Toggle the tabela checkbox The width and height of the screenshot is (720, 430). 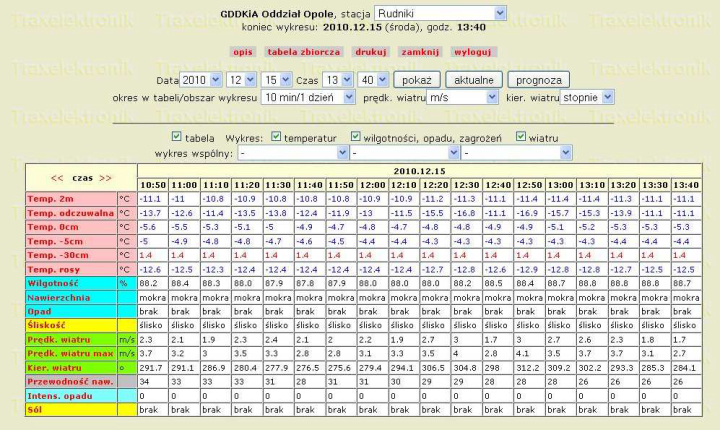coord(176,136)
